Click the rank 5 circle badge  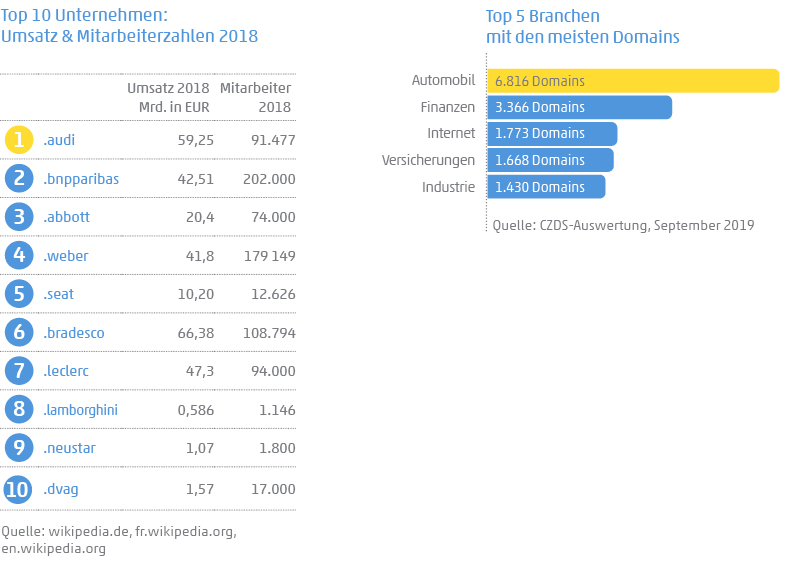(19, 294)
